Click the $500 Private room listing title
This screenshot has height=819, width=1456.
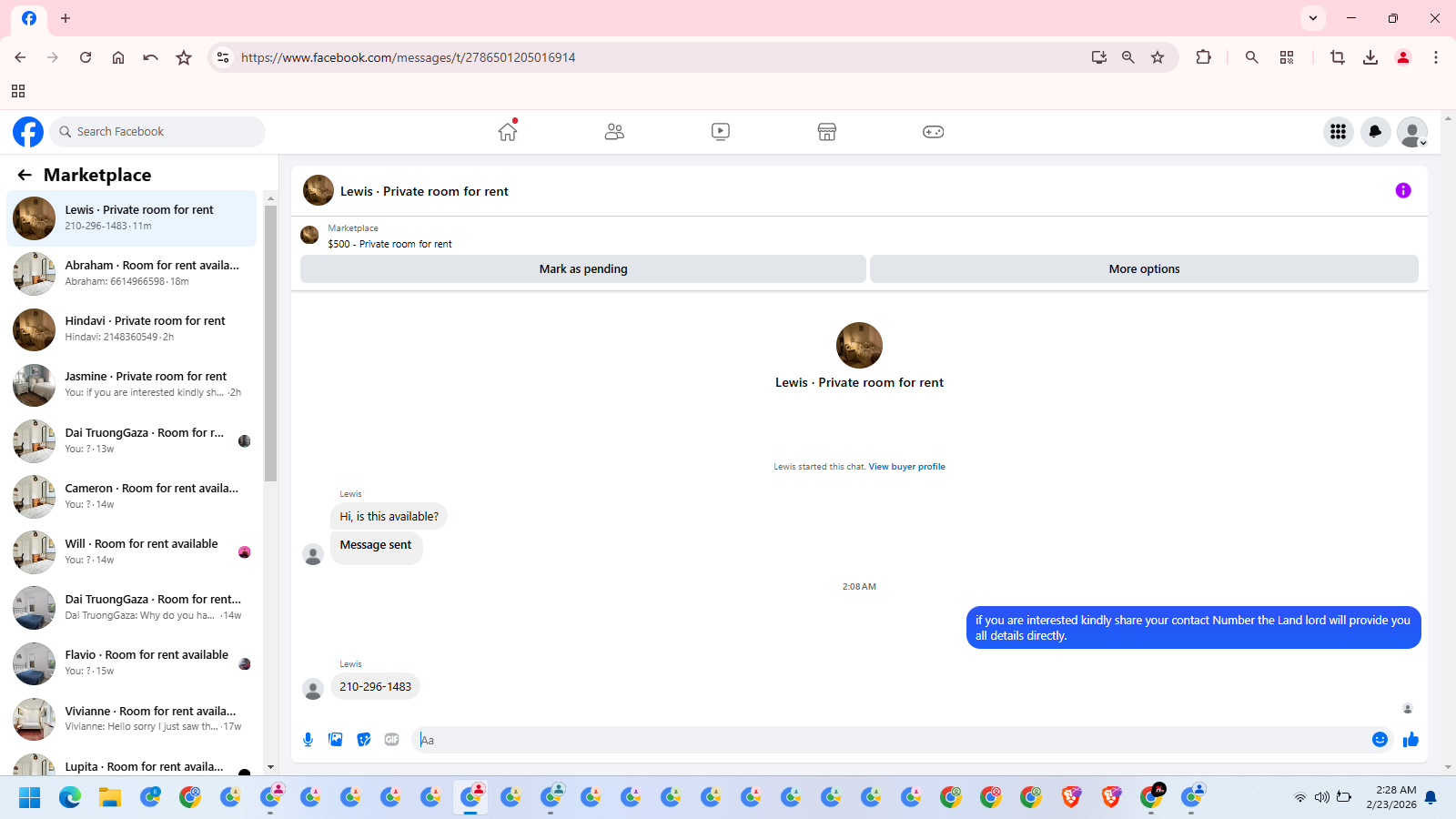coord(389,244)
